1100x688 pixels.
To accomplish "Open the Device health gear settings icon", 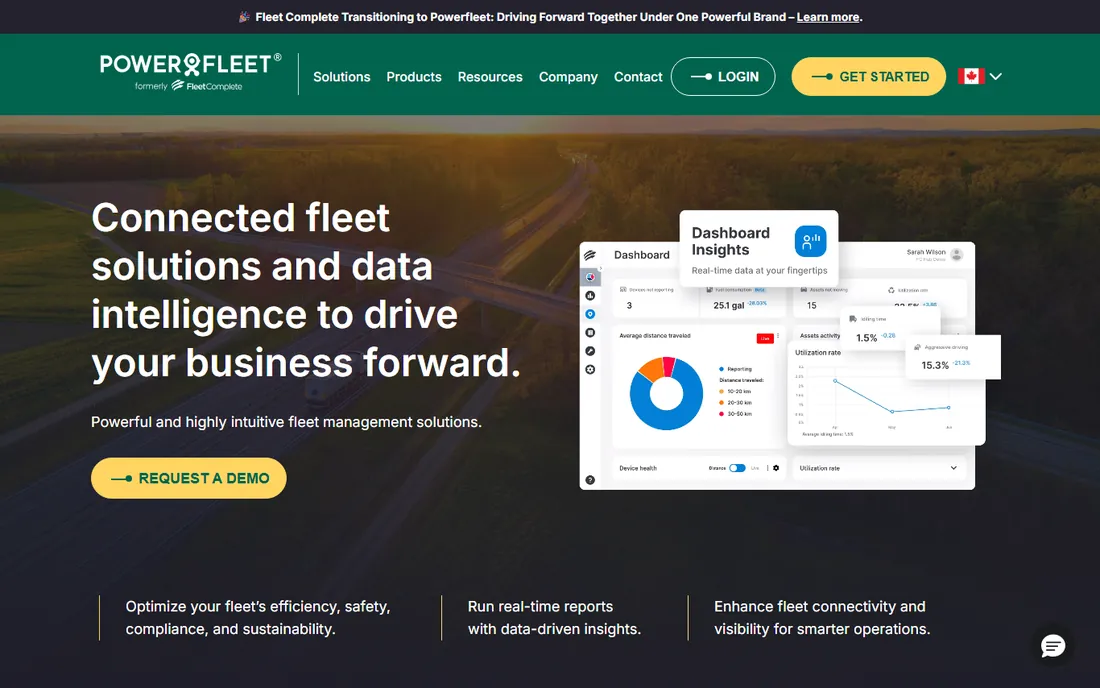I will pyautogui.click(x=776, y=468).
